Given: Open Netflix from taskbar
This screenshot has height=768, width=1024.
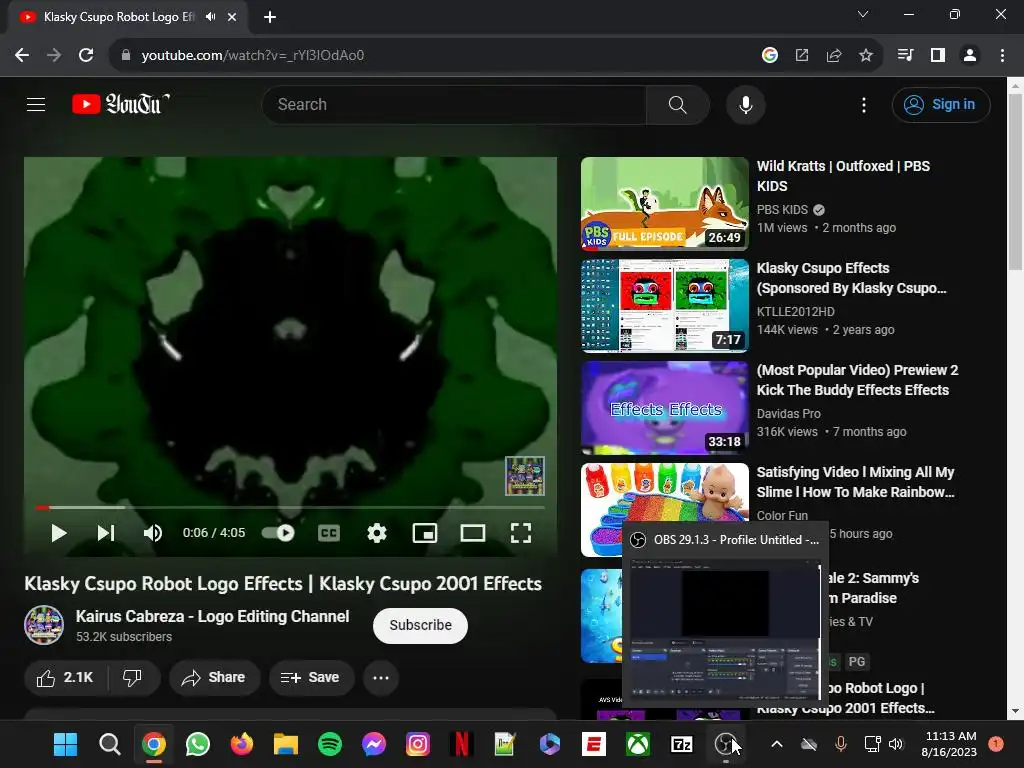Looking at the screenshot, I should click(x=462, y=744).
